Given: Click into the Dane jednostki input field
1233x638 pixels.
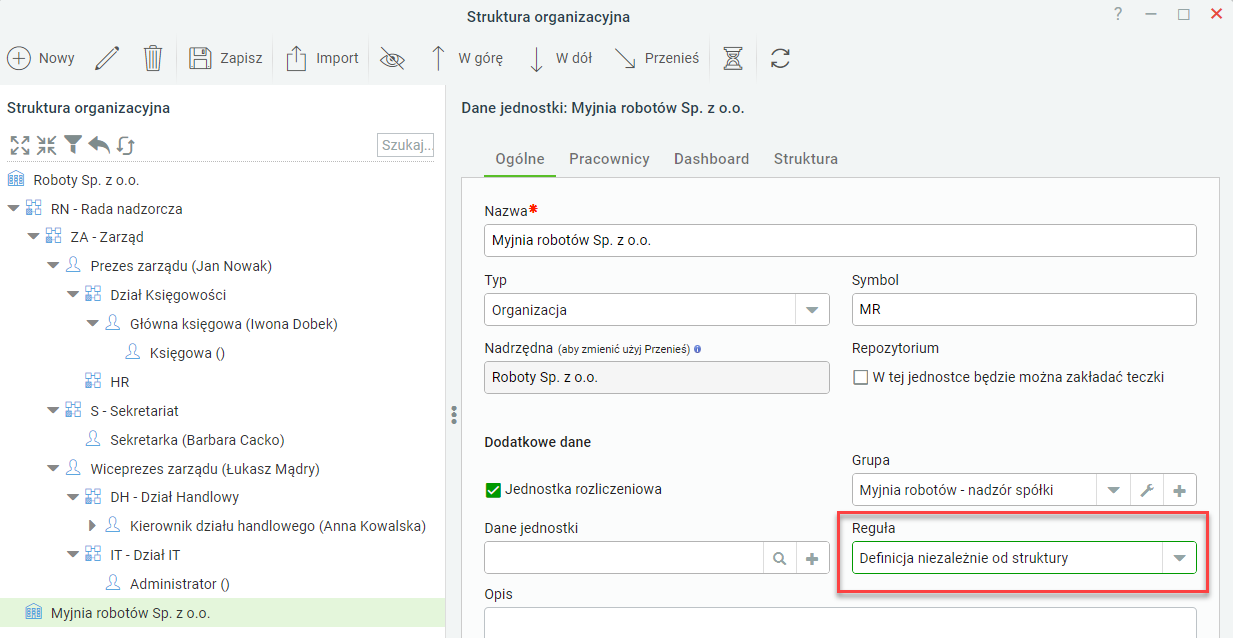Looking at the screenshot, I should tap(624, 558).
